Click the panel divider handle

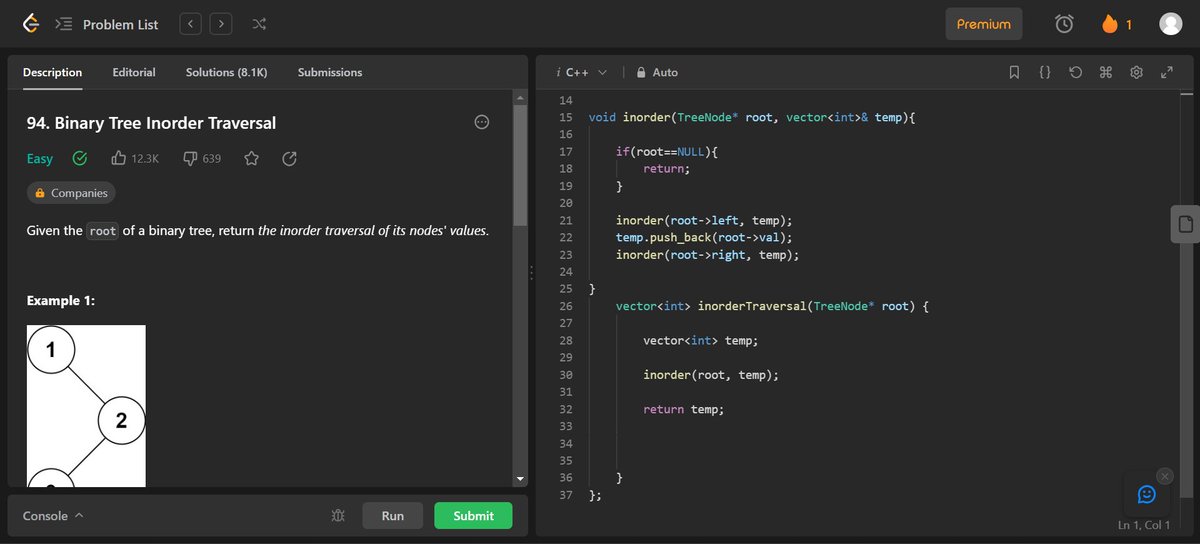pos(531,272)
